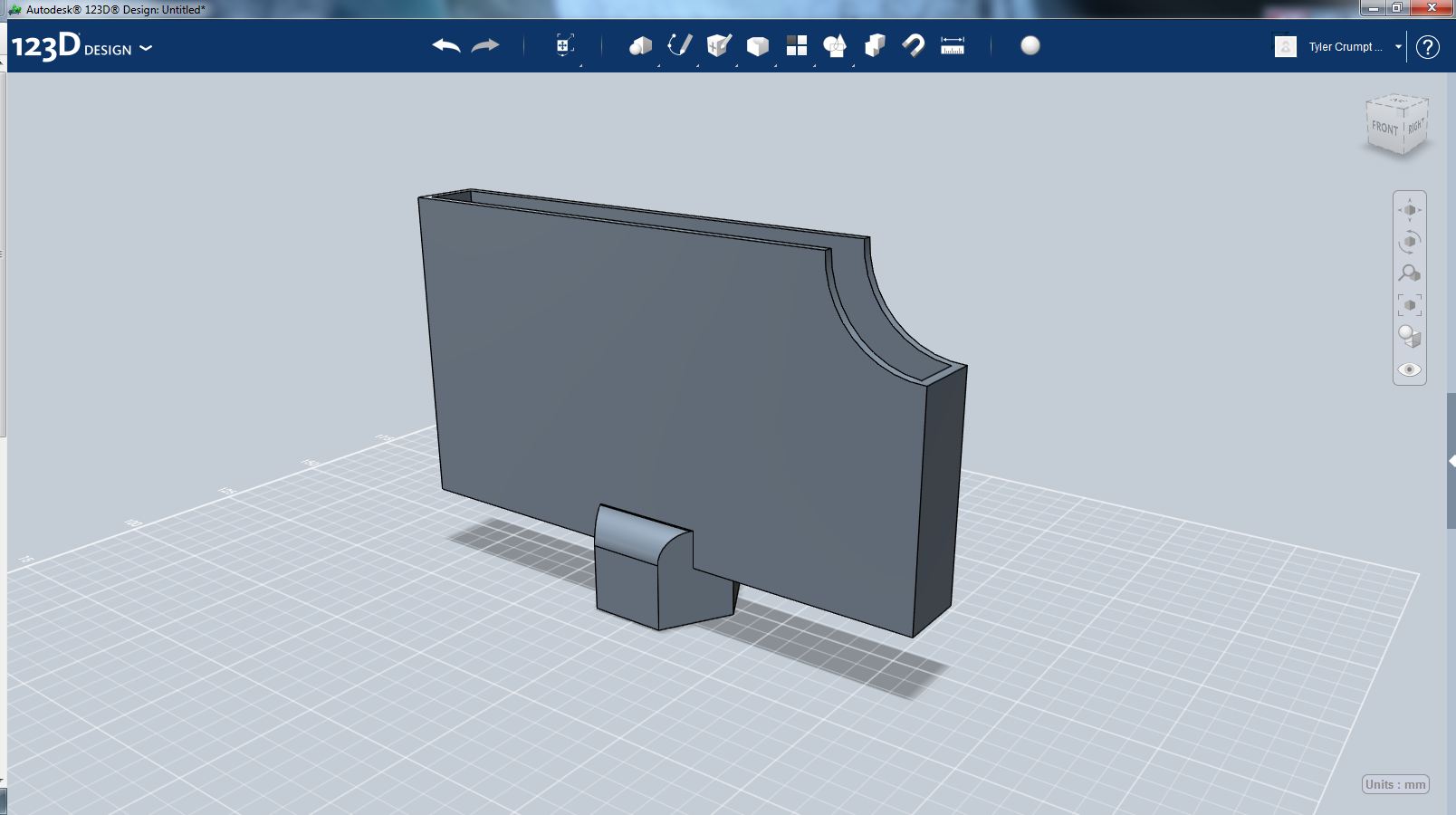1456x815 pixels.
Task: Activate the Orbit navigation tool
Action: [1410, 242]
